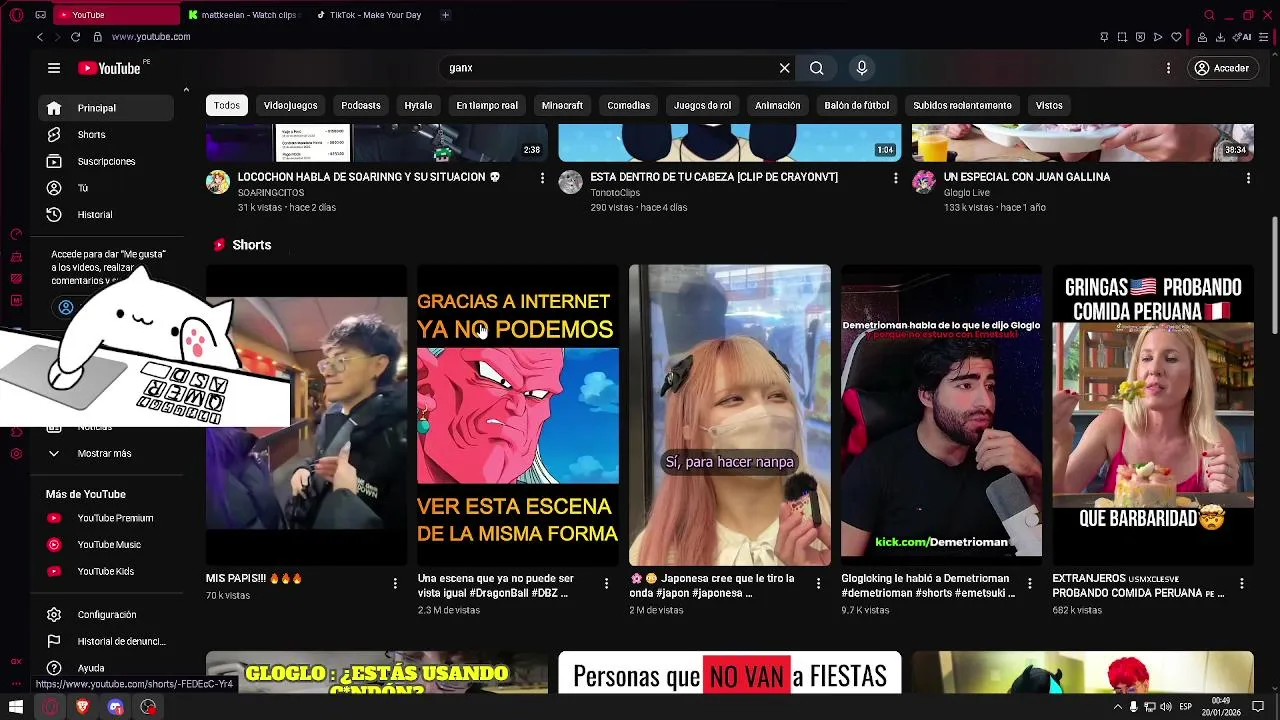Select the Animación filter chip
Screen dimensions: 1280x720
point(777,105)
